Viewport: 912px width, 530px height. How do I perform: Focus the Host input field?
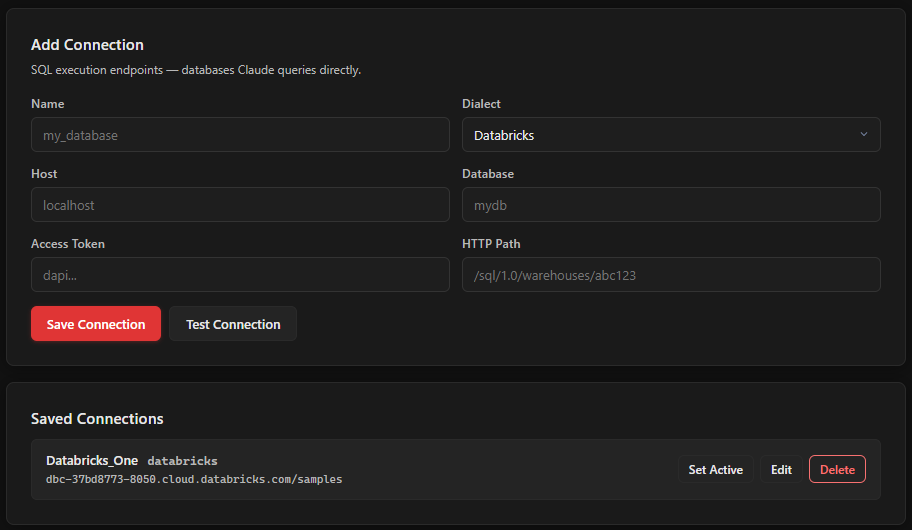[x=240, y=205]
